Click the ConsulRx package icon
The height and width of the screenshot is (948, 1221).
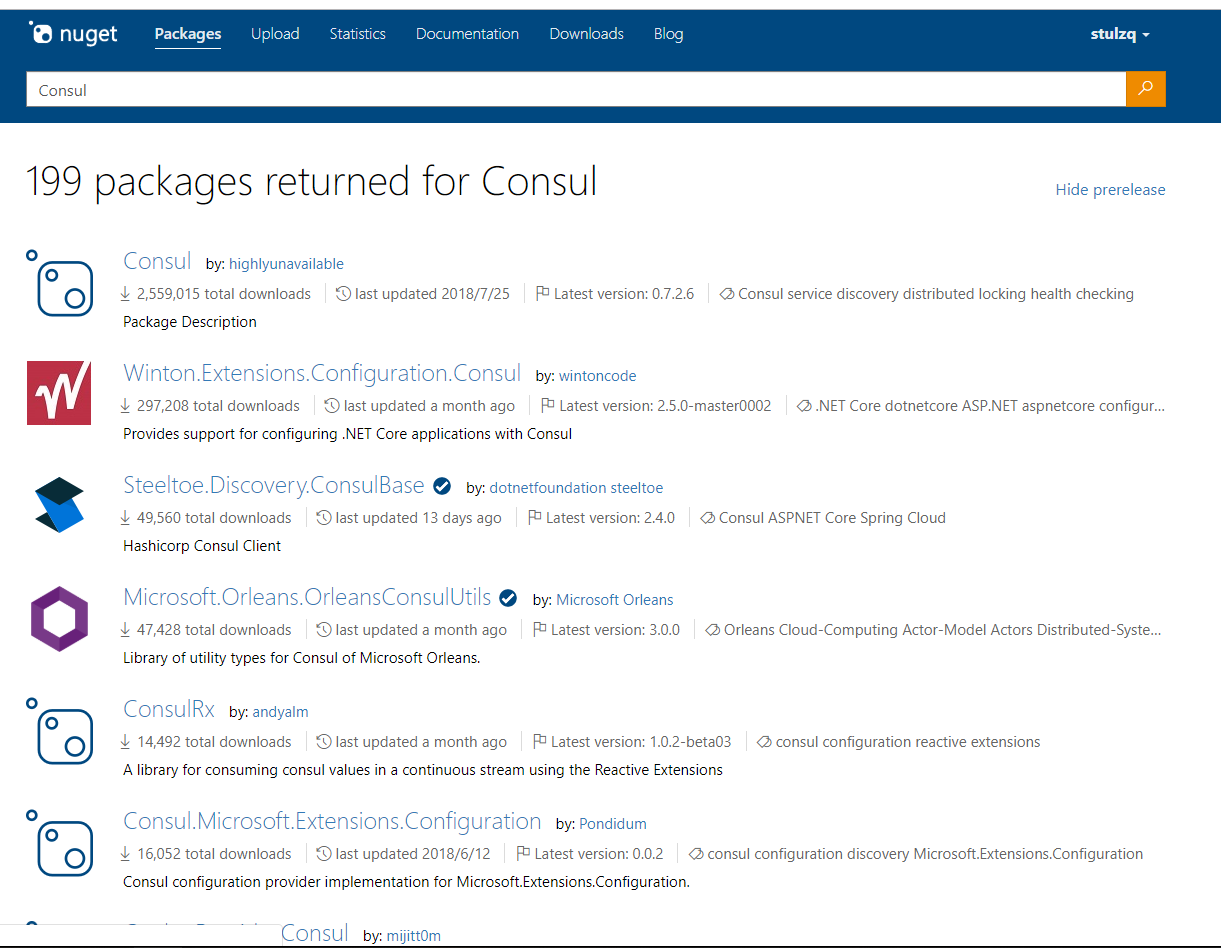click(60, 730)
